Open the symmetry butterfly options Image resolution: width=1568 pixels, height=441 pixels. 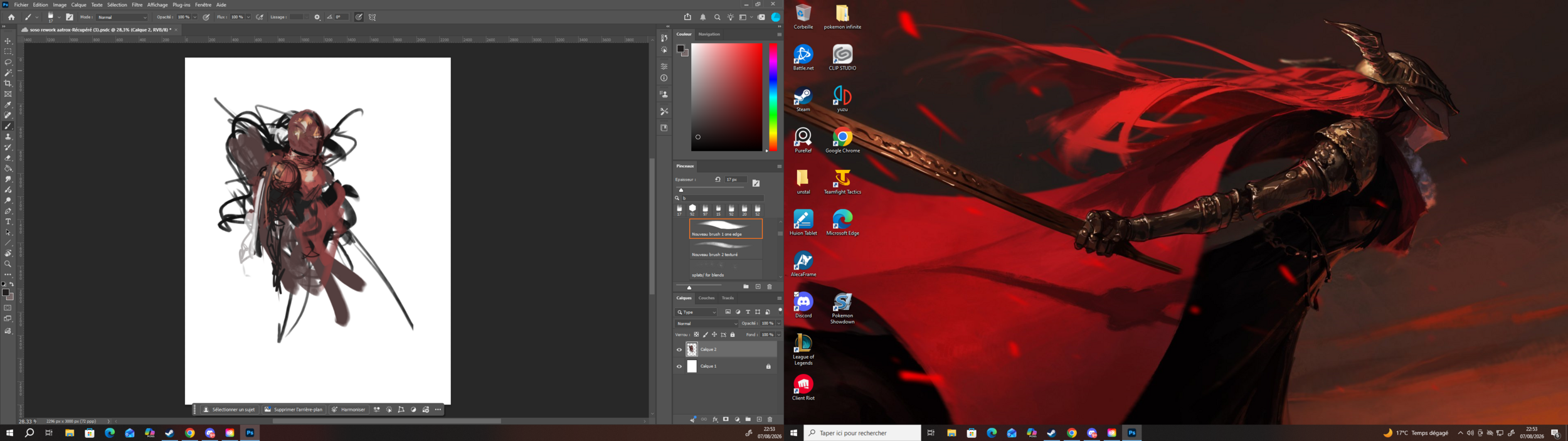click(373, 18)
